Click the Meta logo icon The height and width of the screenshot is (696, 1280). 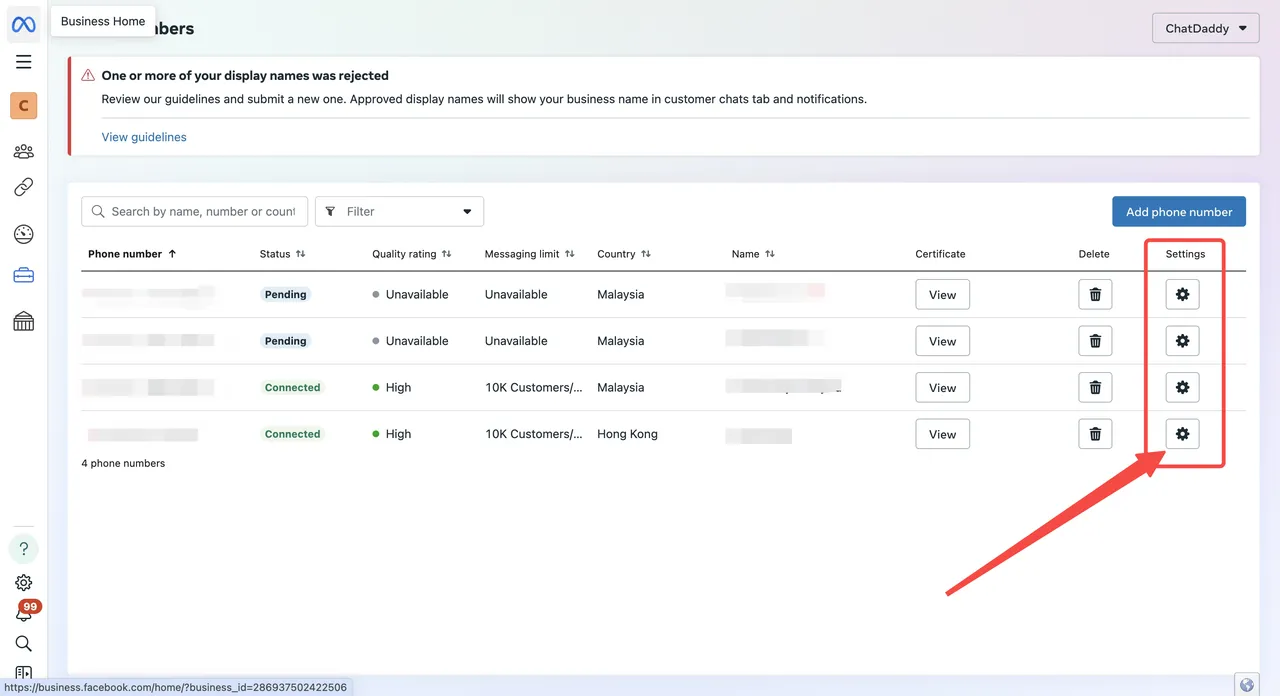coord(24,24)
